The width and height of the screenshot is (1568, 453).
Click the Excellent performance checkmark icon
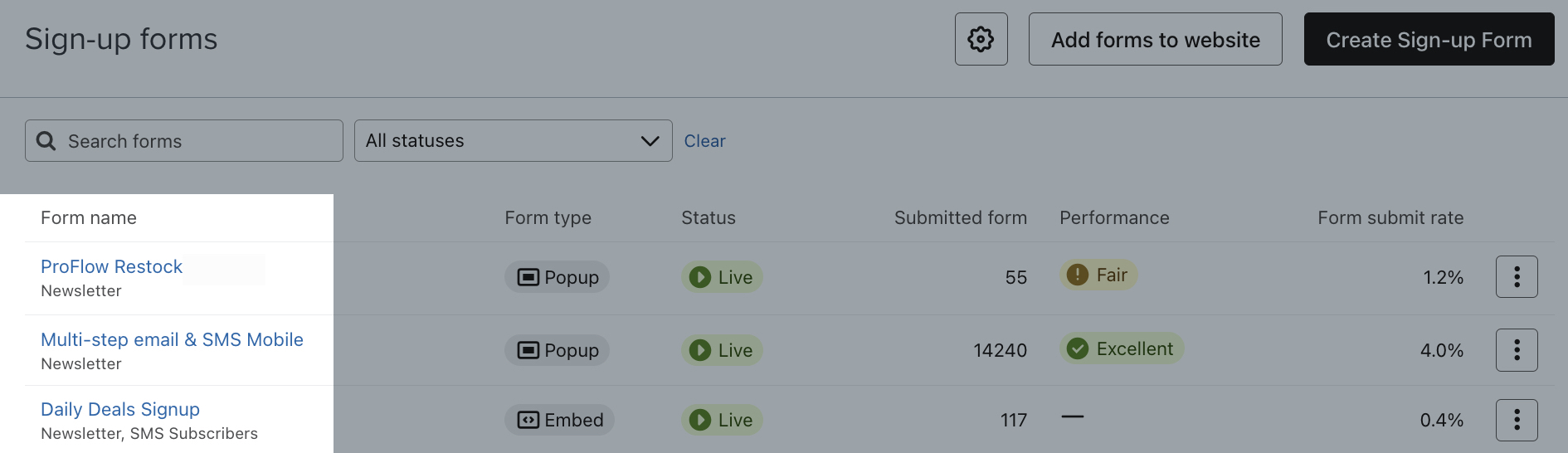click(x=1077, y=348)
